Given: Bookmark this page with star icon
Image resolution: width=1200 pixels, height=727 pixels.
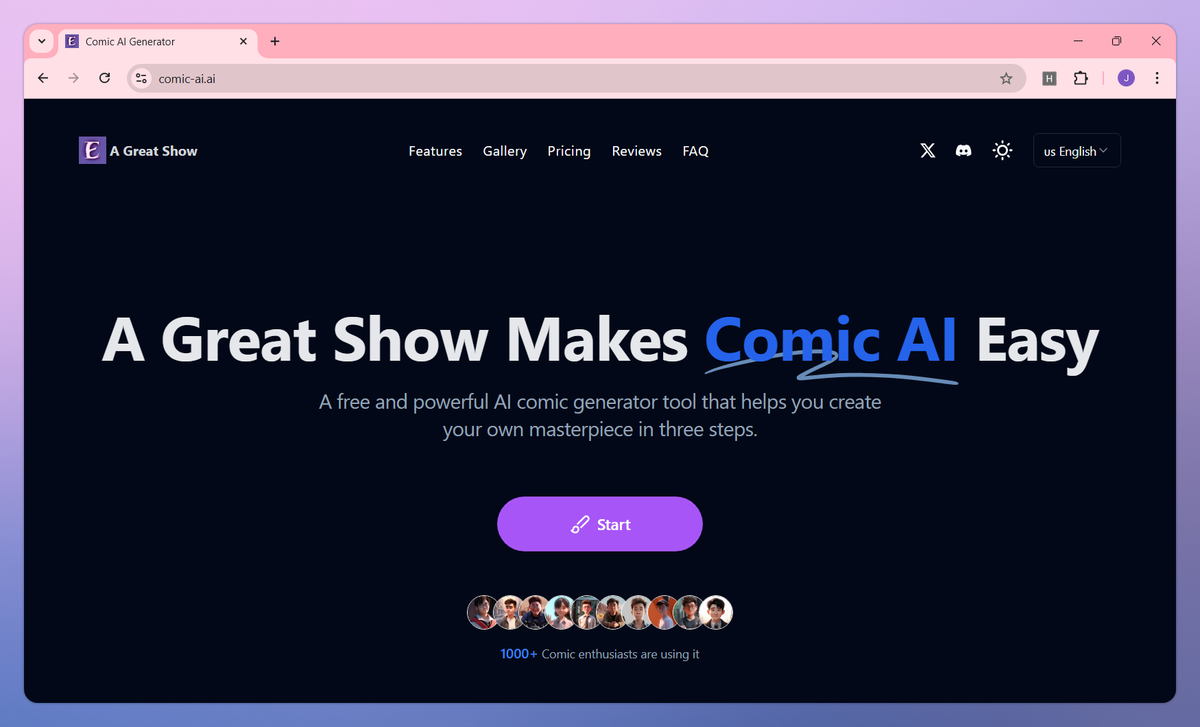Looking at the screenshot, I should [x=1006, y=78].
